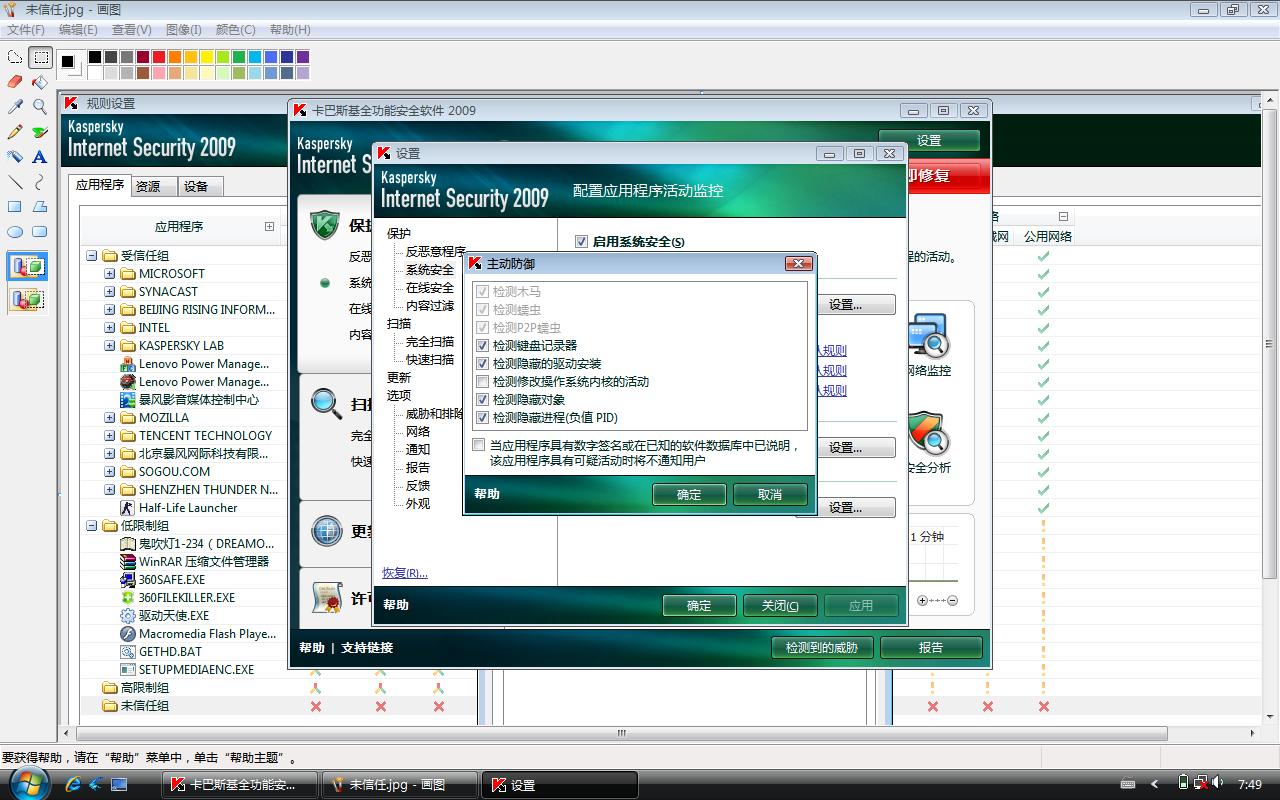Enable 检测键盘记录器 checkbox
This screenshot has width=1280, height=800.
484,346
